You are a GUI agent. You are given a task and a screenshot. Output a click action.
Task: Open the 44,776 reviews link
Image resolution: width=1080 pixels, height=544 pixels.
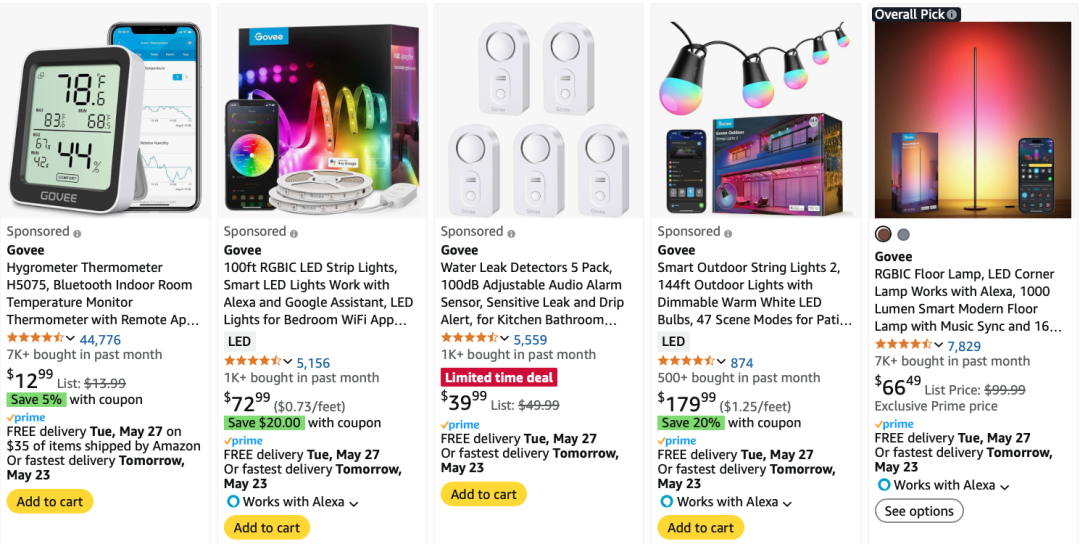100,340
